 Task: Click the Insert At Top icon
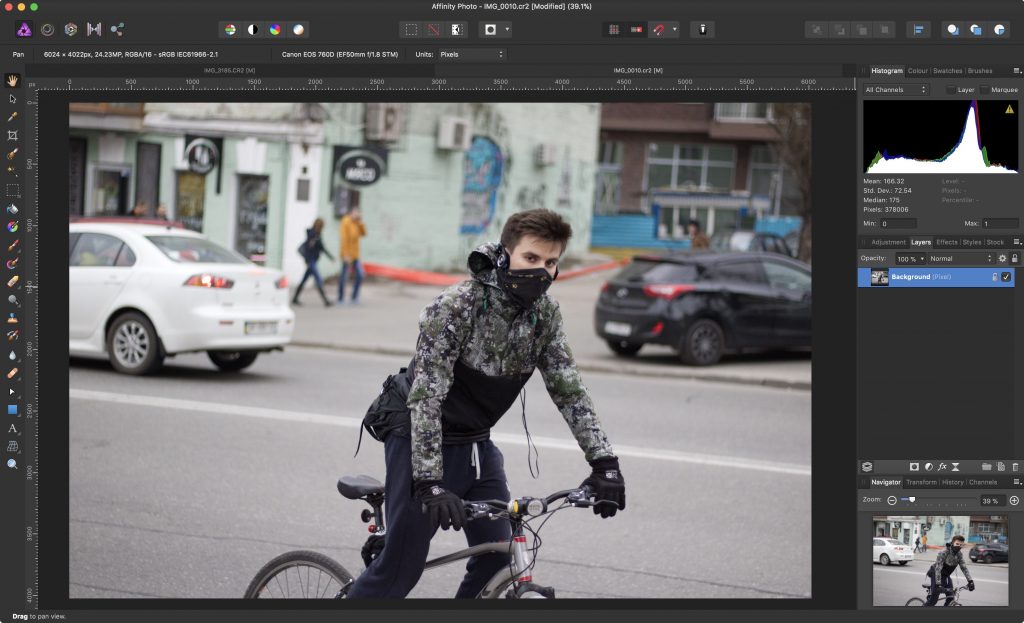point(976,29)
